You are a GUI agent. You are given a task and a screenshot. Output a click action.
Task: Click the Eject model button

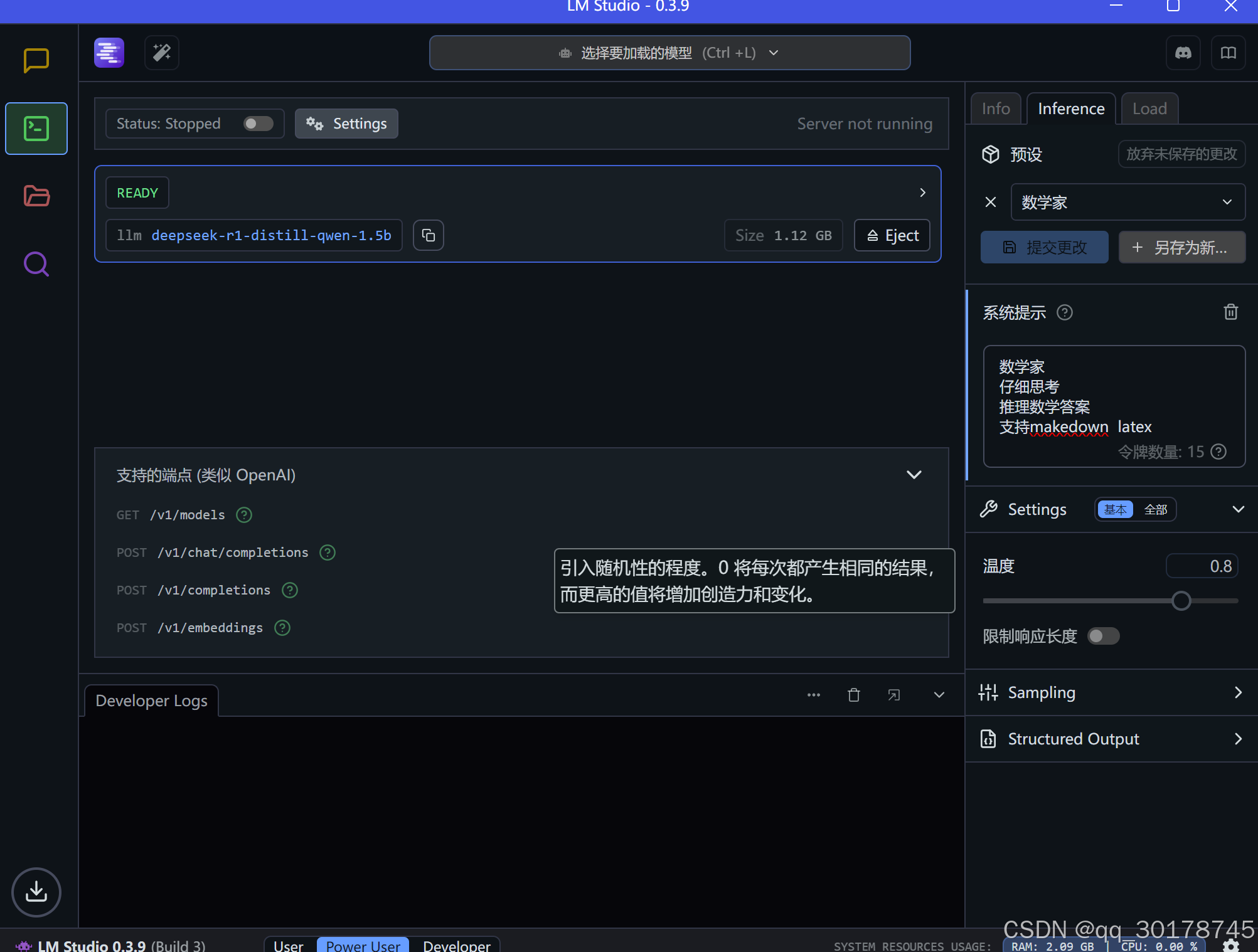[892, 235]
